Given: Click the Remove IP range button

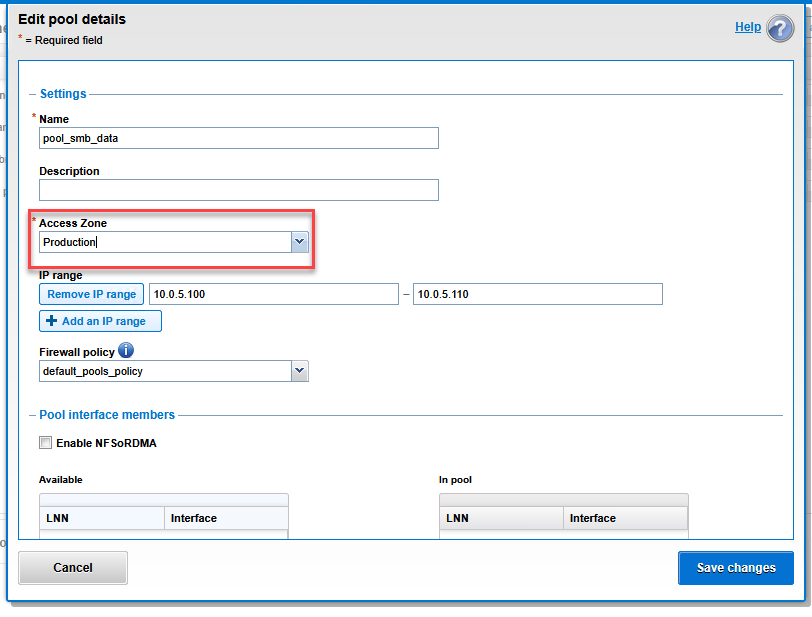Looking at the screenshot, I should click(x=91, y=294).
